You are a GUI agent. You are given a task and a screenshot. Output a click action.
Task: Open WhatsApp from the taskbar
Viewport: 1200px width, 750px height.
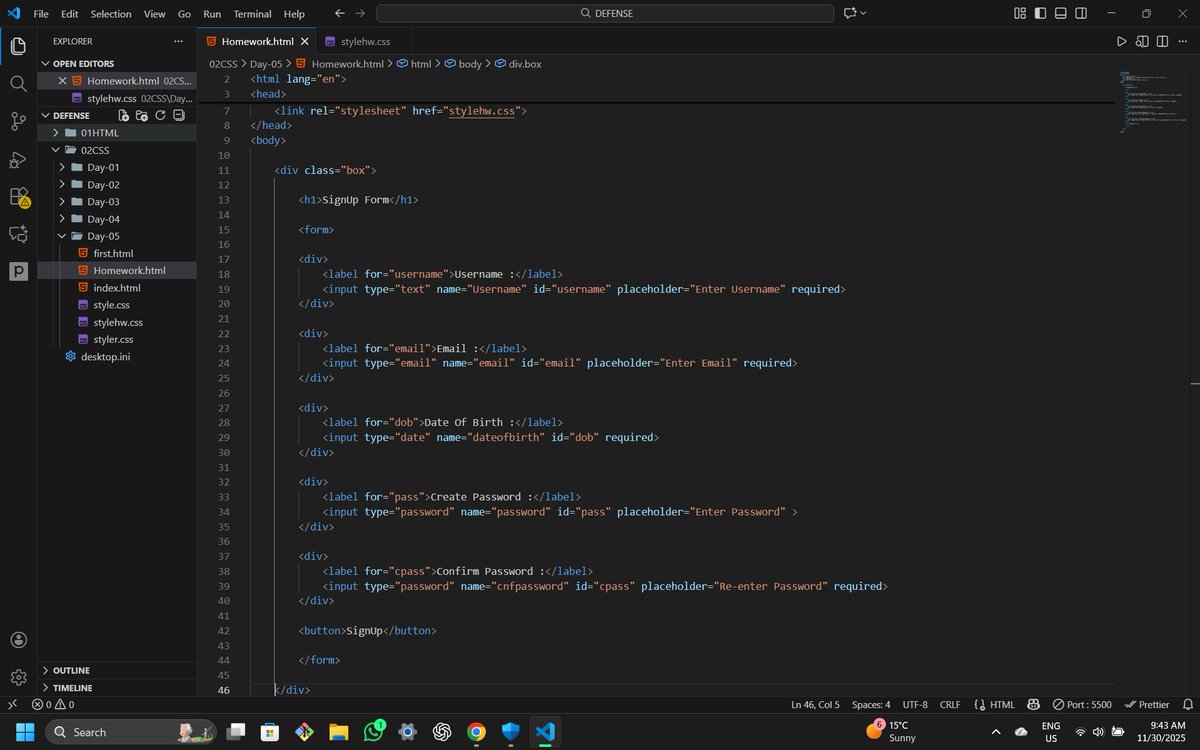pyautogui.click(x=374, y=732)
